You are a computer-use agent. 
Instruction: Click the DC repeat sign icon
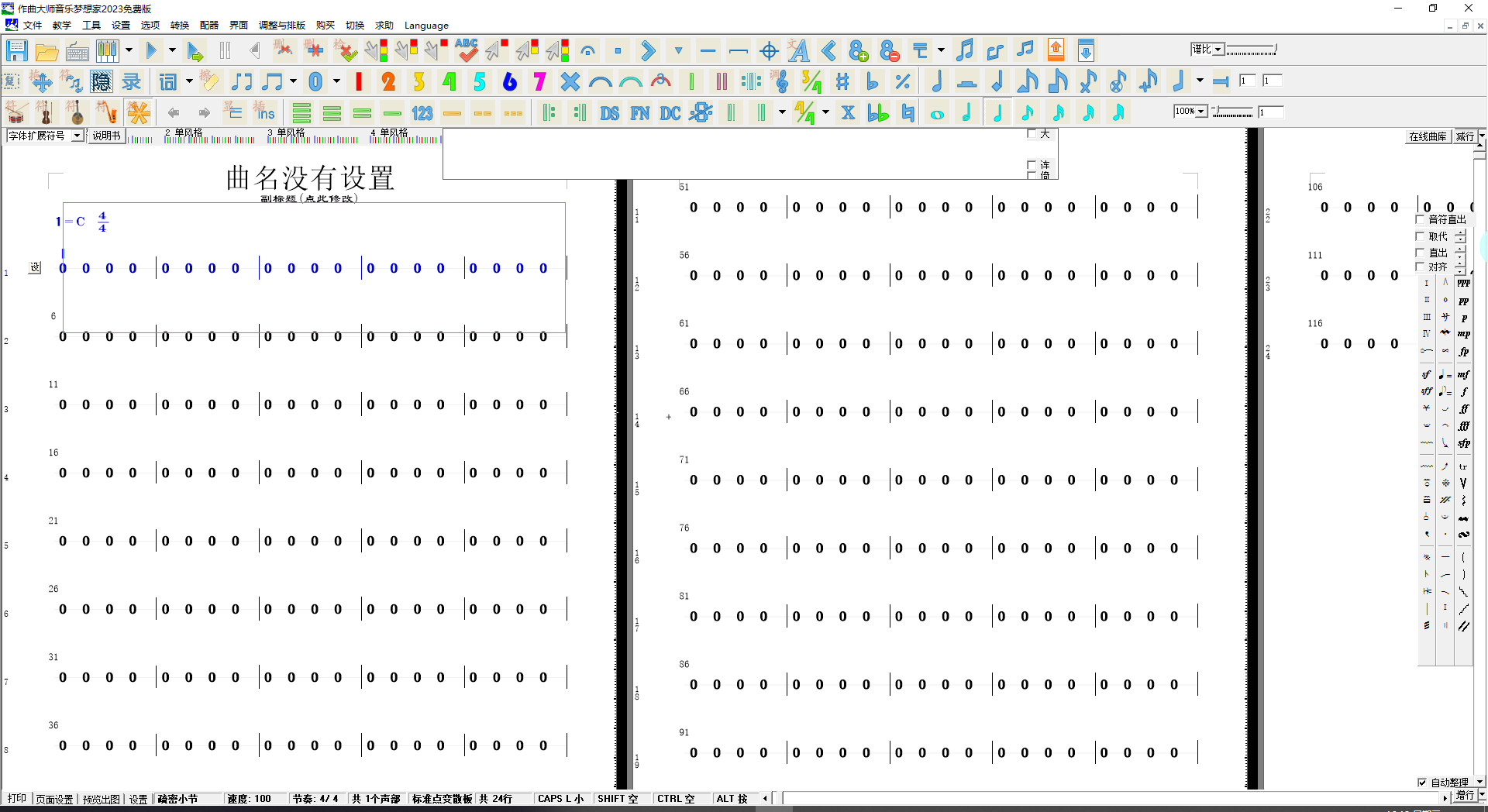670,113
